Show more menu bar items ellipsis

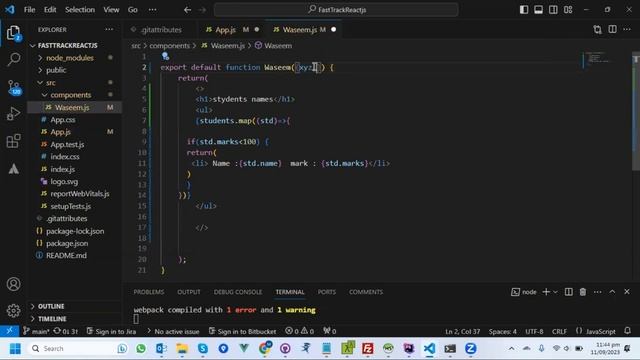click(x=153, y=9)
